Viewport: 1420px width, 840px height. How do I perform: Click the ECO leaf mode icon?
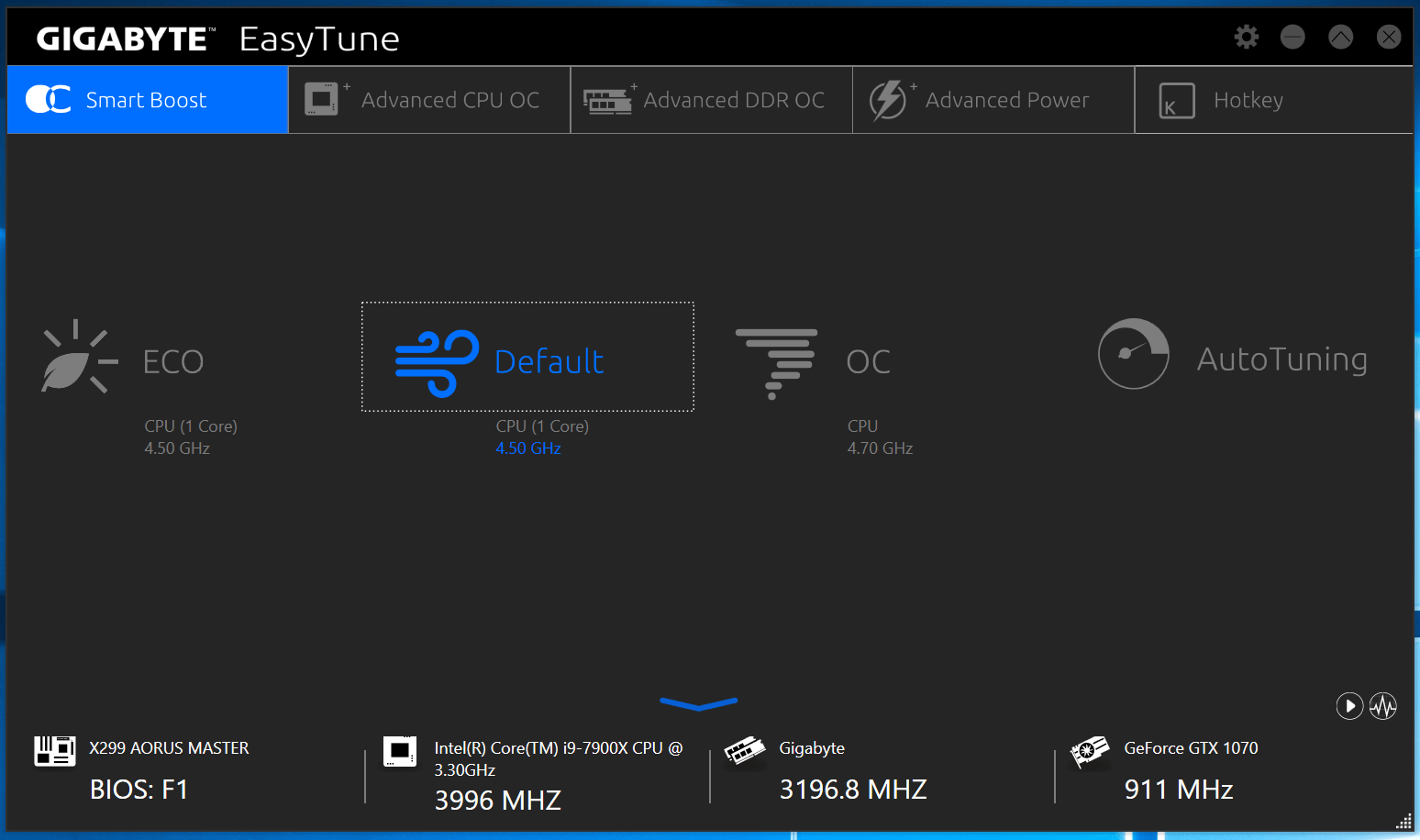point(79,358)
